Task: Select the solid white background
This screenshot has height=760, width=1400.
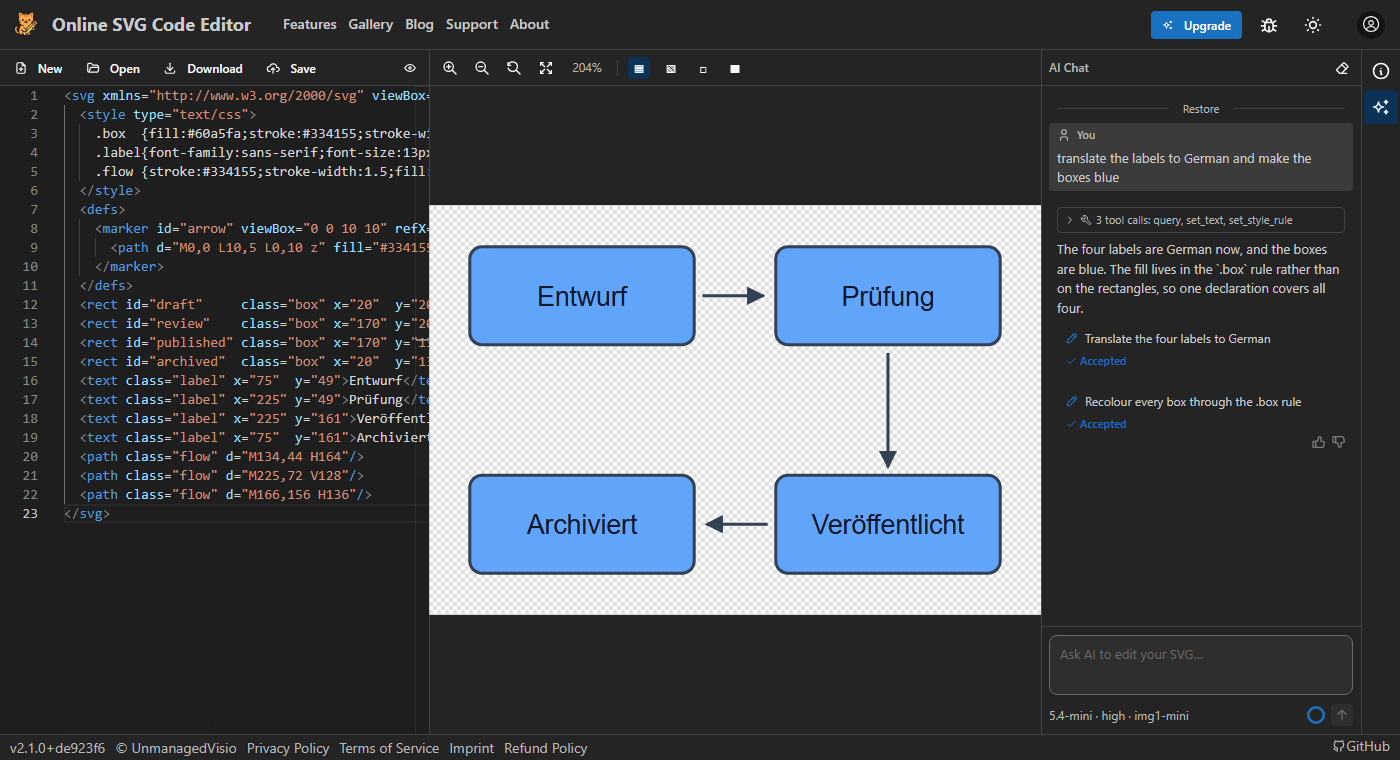Action: pyautogui.click(x=735, y=69)
